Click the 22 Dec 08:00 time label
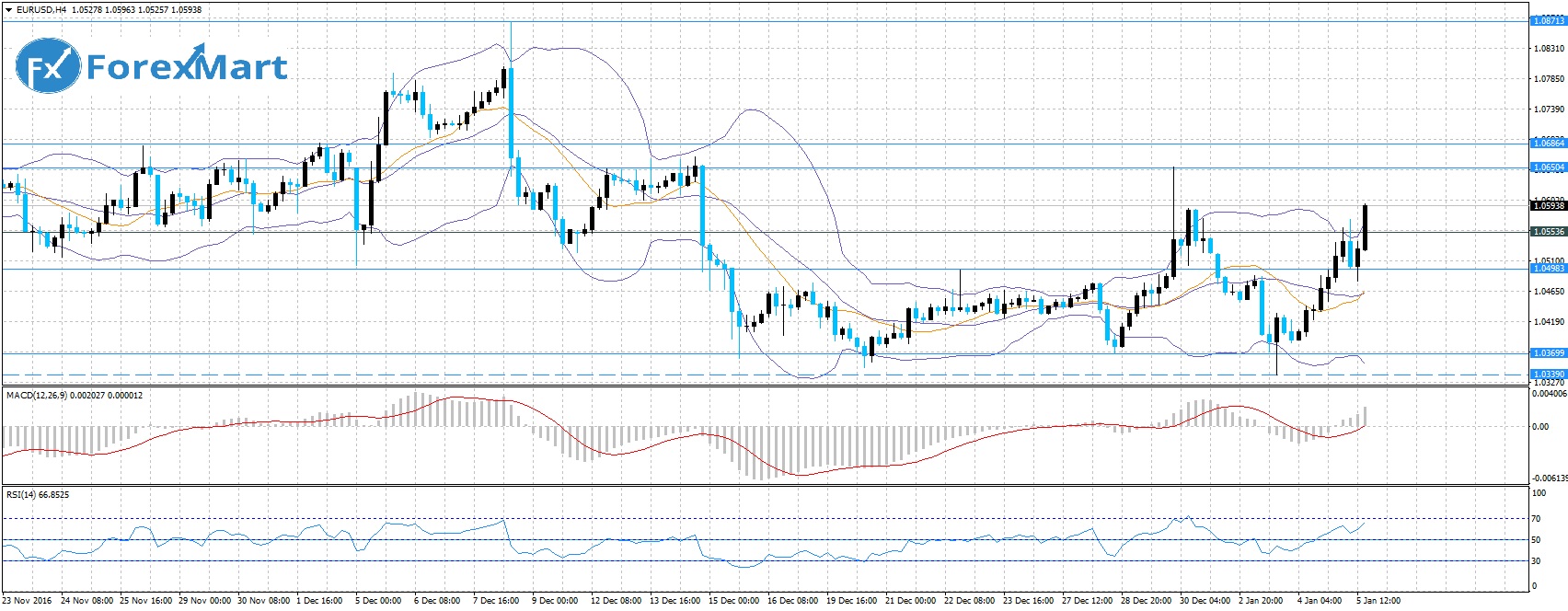Image resolution: width=1568 pixels, height=611 pixels. pos(970,601)
